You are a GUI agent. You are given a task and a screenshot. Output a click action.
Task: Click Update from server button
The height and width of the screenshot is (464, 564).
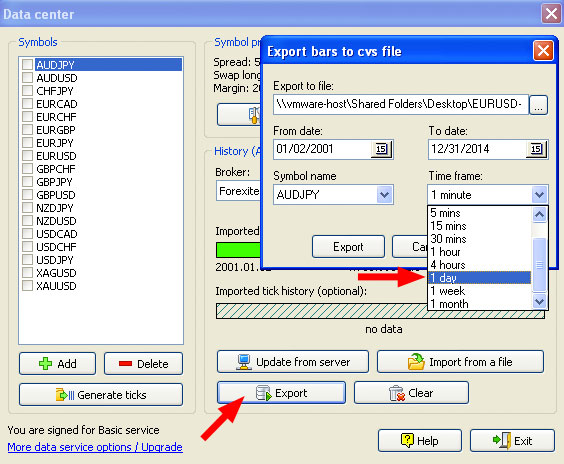click(293, 362)
